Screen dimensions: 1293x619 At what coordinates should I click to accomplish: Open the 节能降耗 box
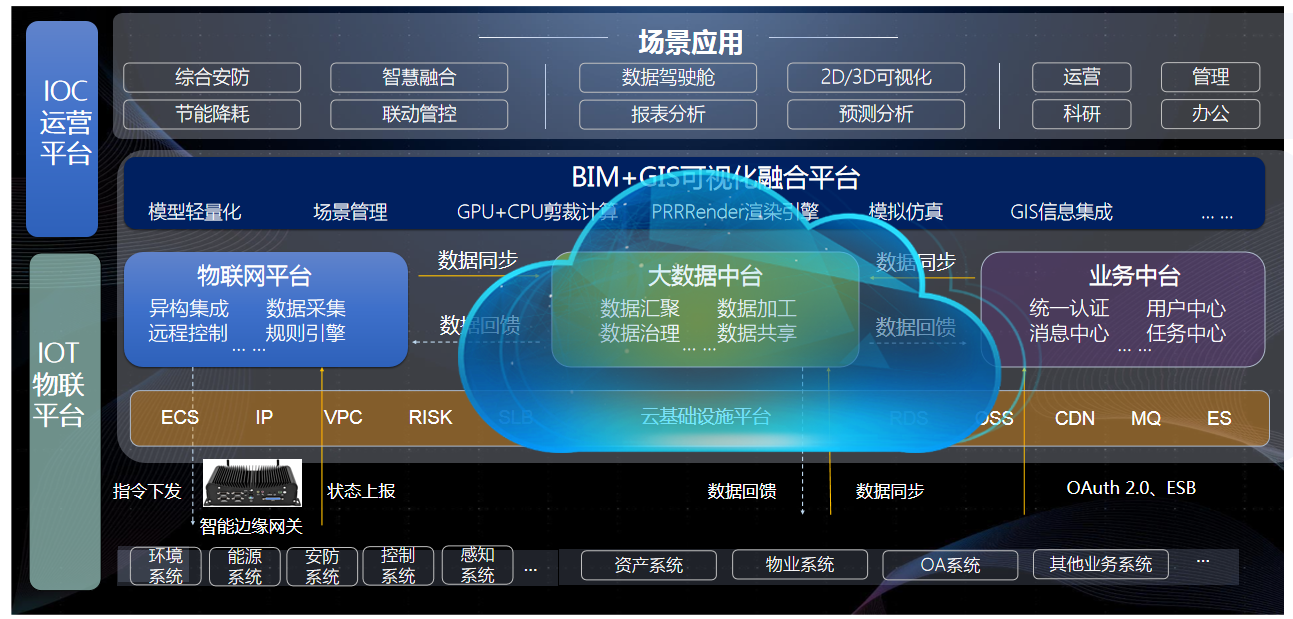point(212,114)
